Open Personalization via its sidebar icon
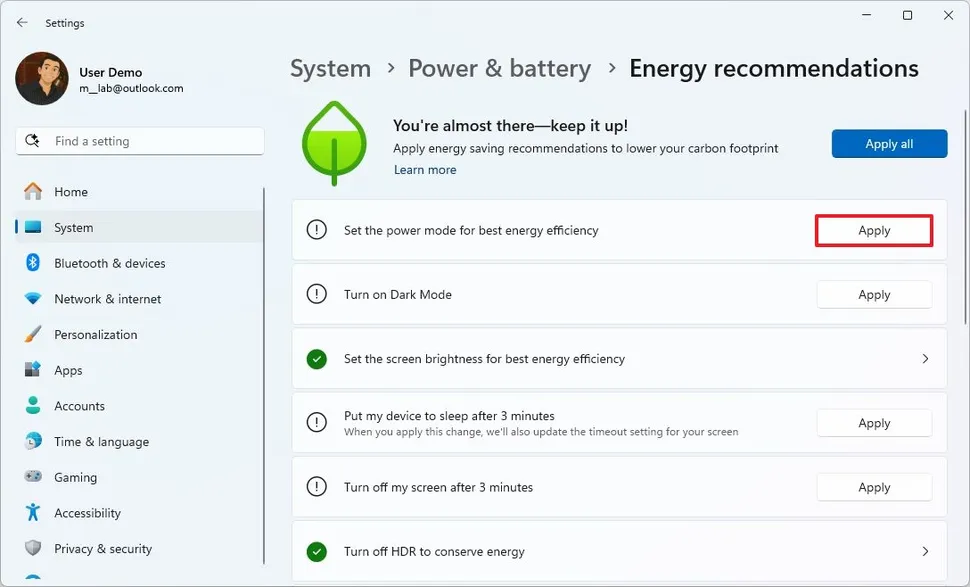Viewport: 970px width, 587px height. click(31, 334)
